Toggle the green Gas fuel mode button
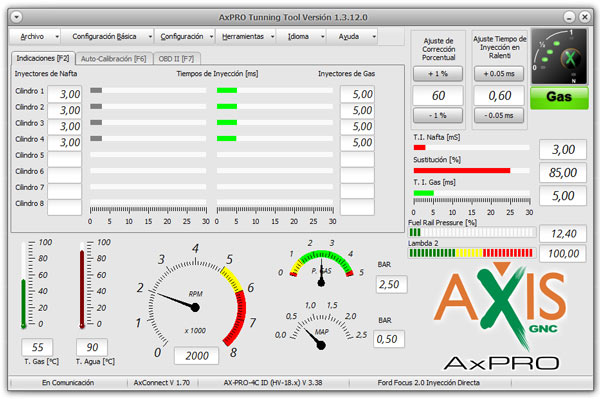The image size is (600, 399). (x=559, y=98)
